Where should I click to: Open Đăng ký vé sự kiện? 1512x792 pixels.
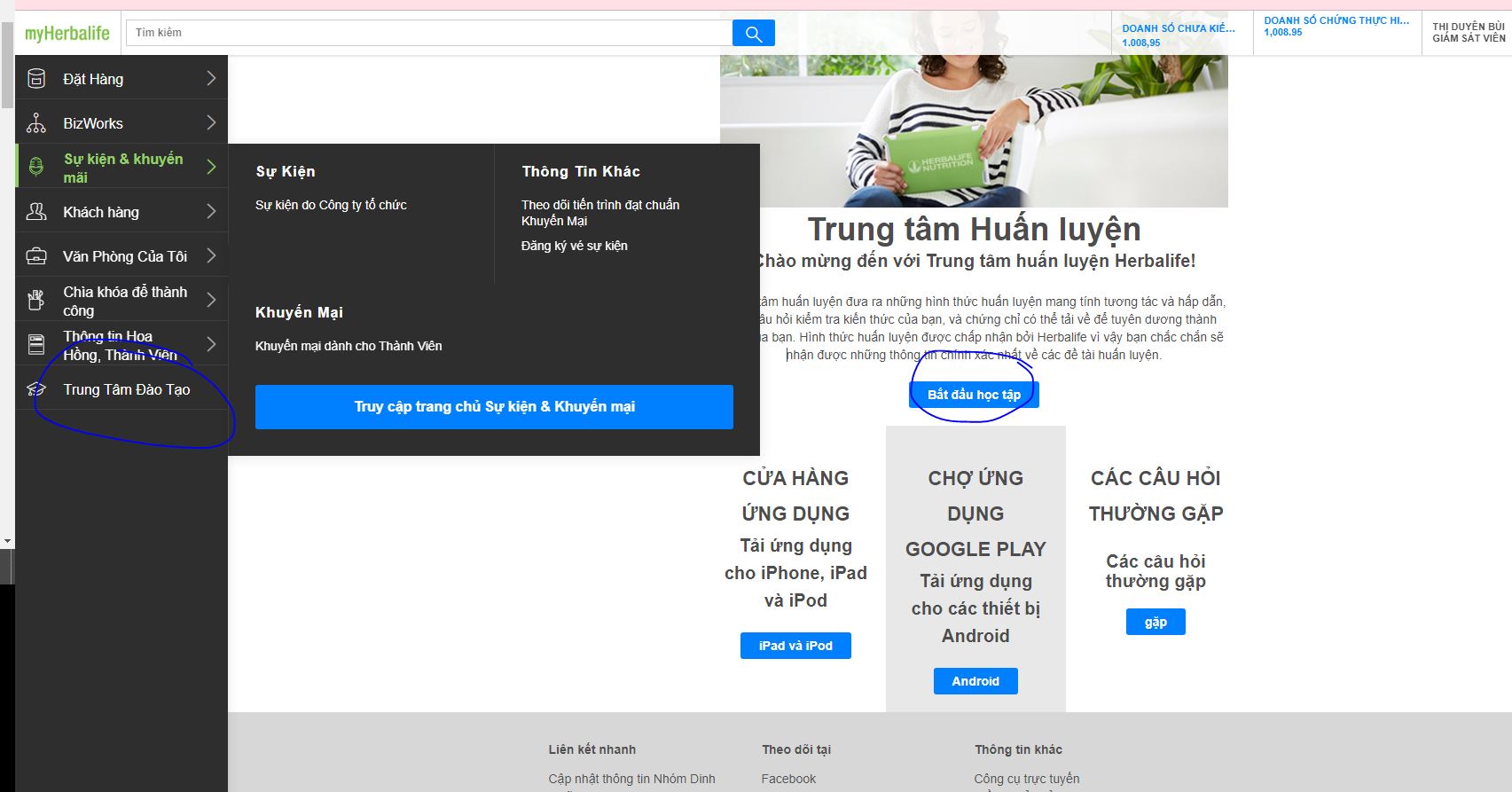tap(574, 246)
